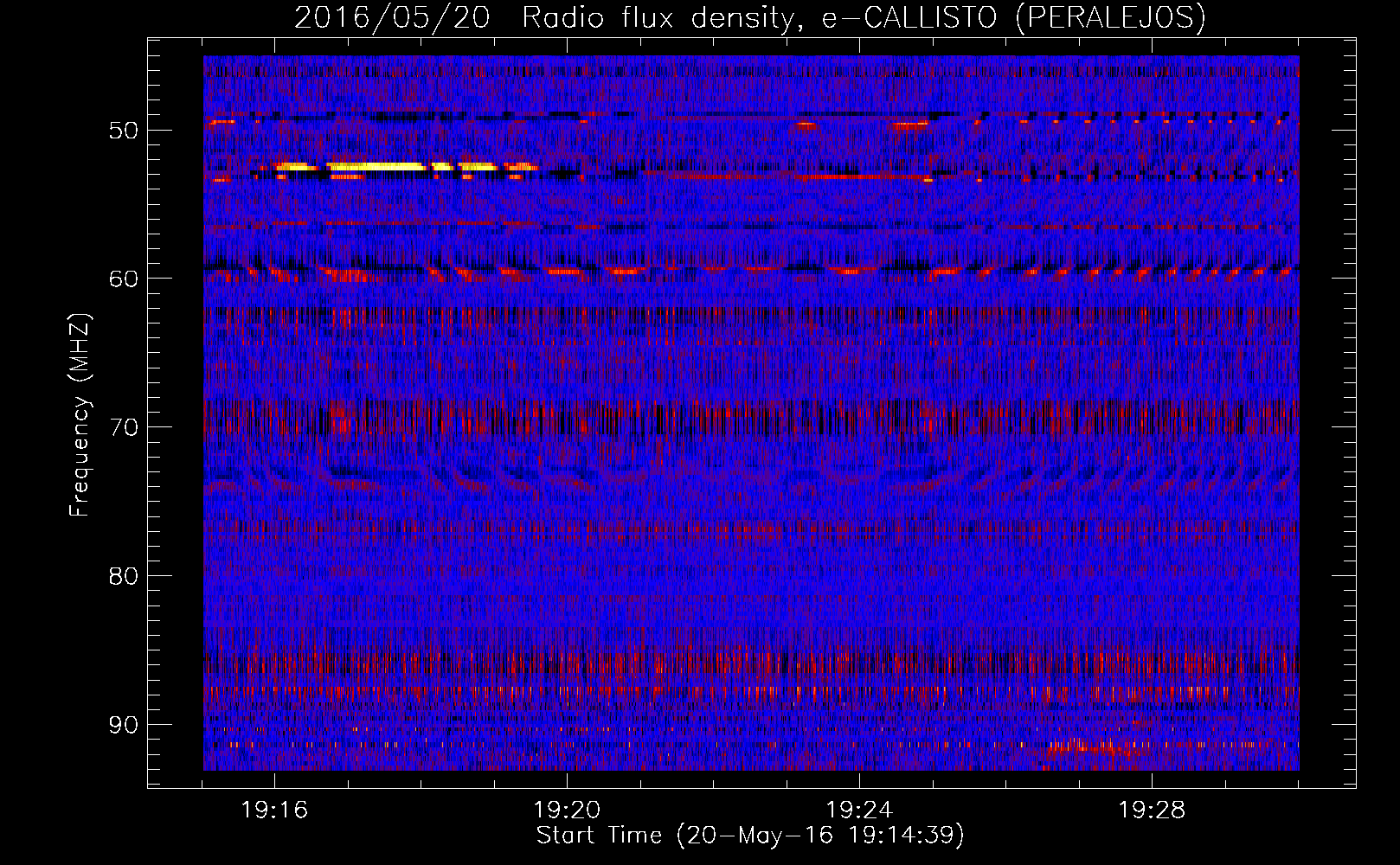Click the 19:28 time tick label
This screenshot has height=865, width=1400.
point(1152,811)
